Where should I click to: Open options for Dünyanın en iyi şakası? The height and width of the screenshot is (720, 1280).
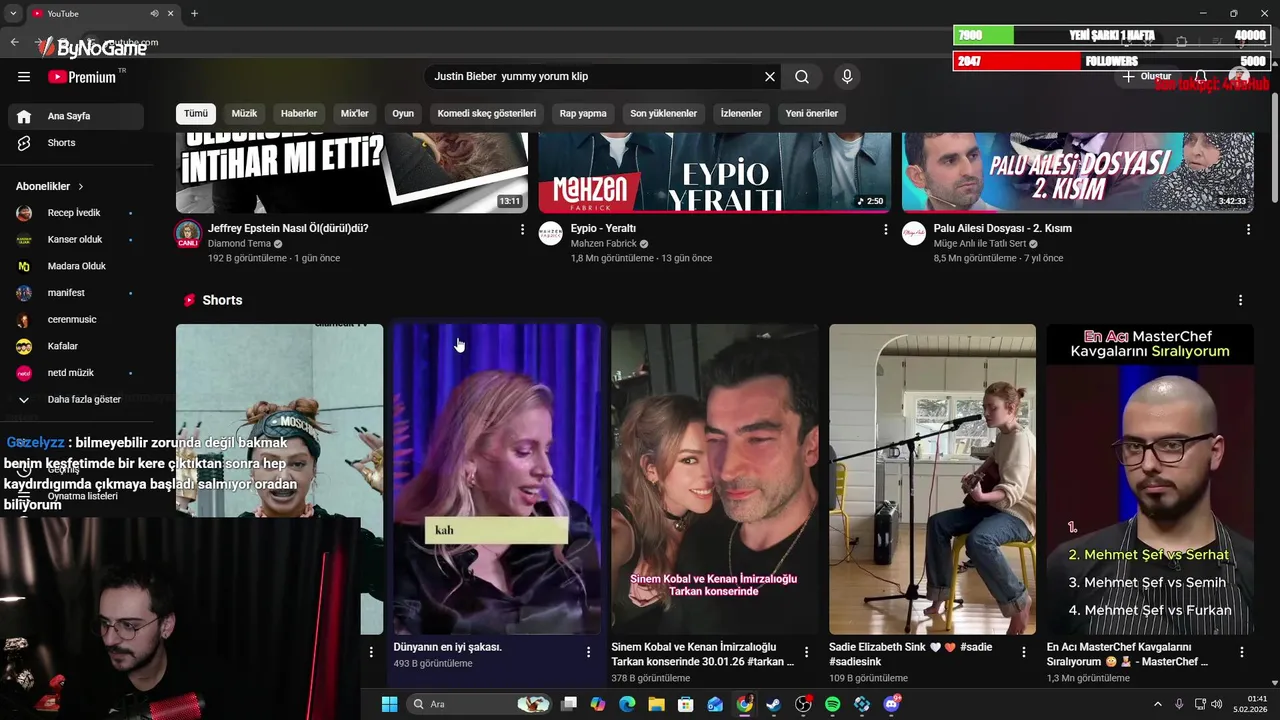(588, 652)
